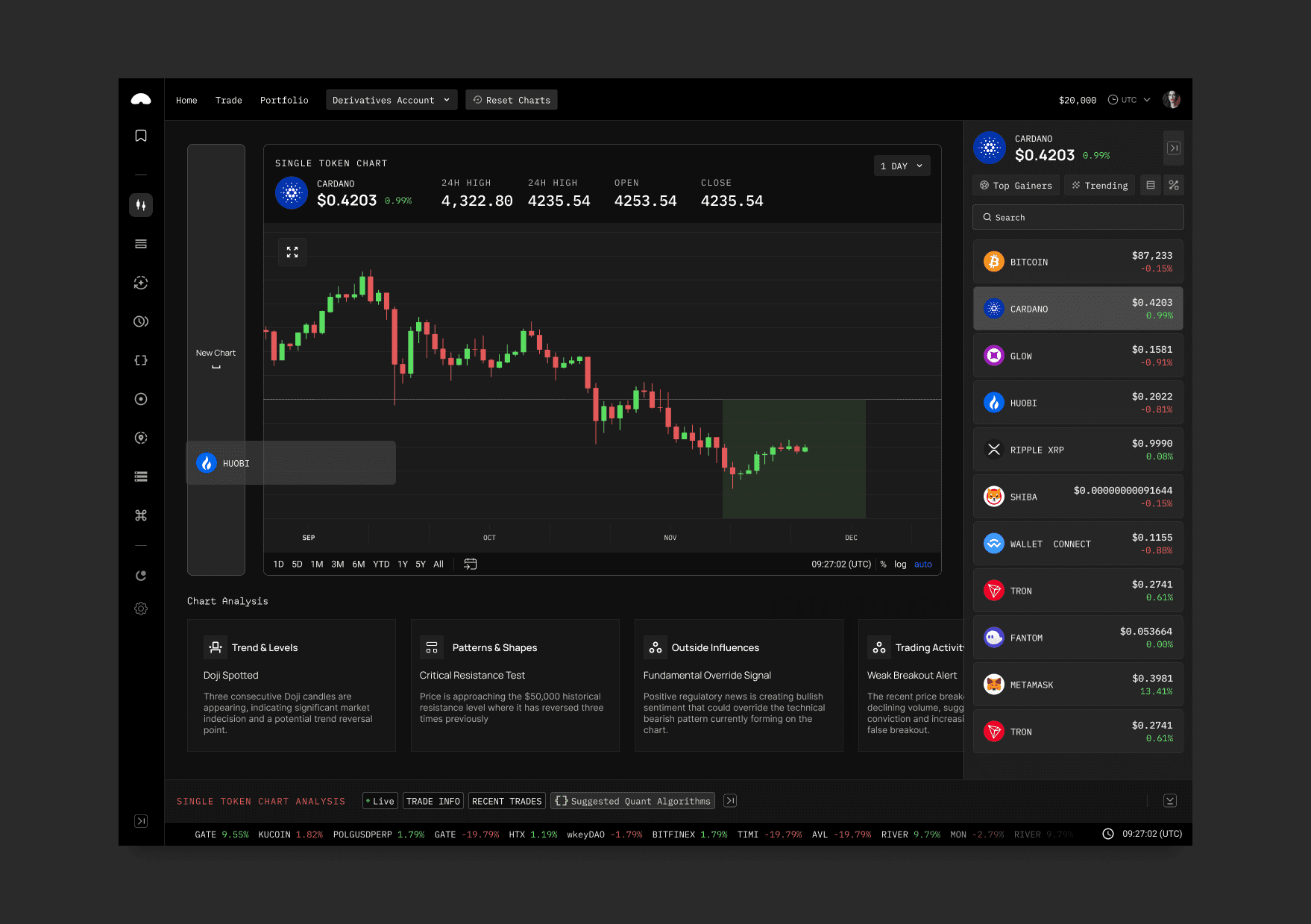
Task: Open the bookmark icon in sidebar
Action: point(141,136)
